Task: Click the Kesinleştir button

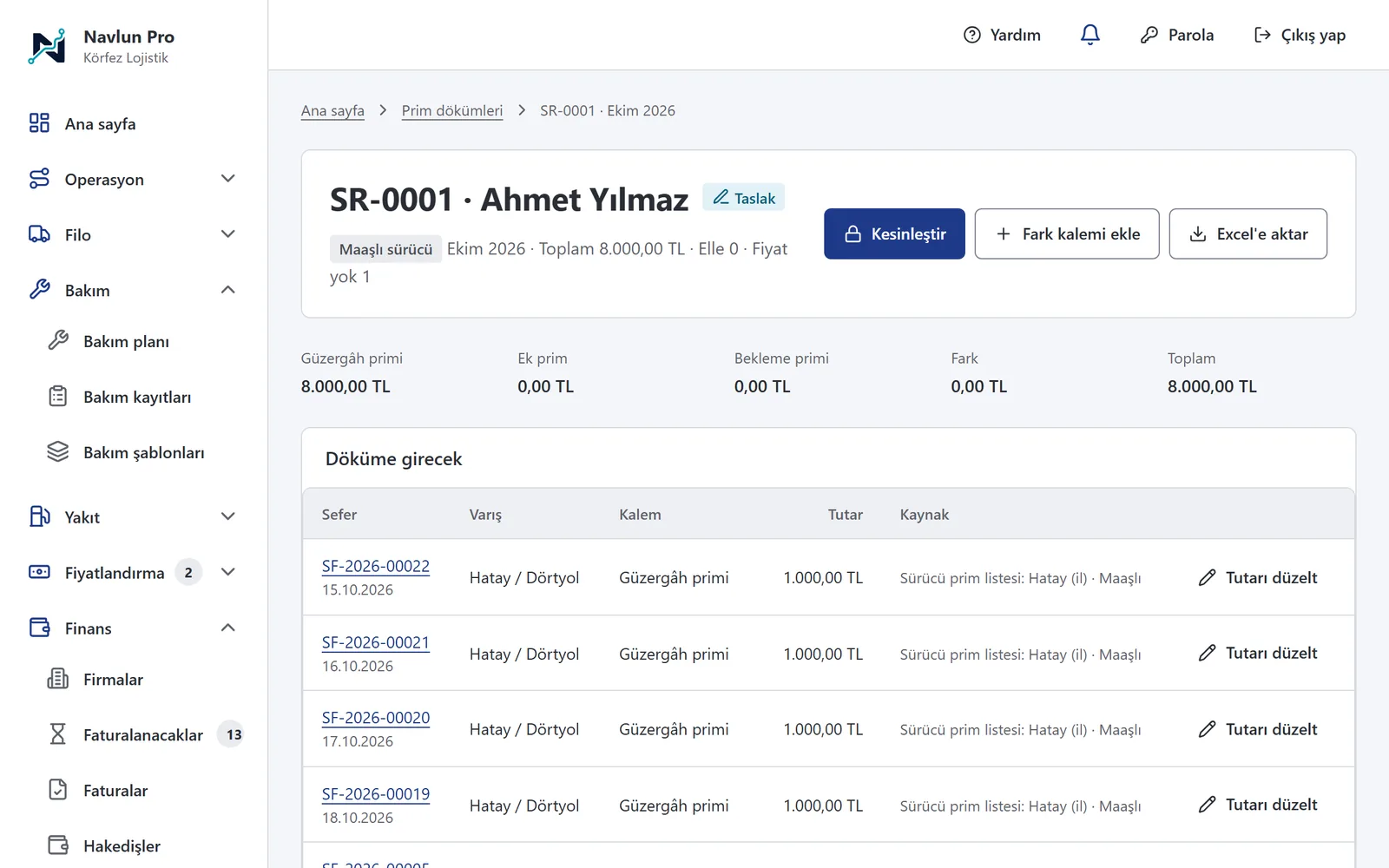Action: 894,233
